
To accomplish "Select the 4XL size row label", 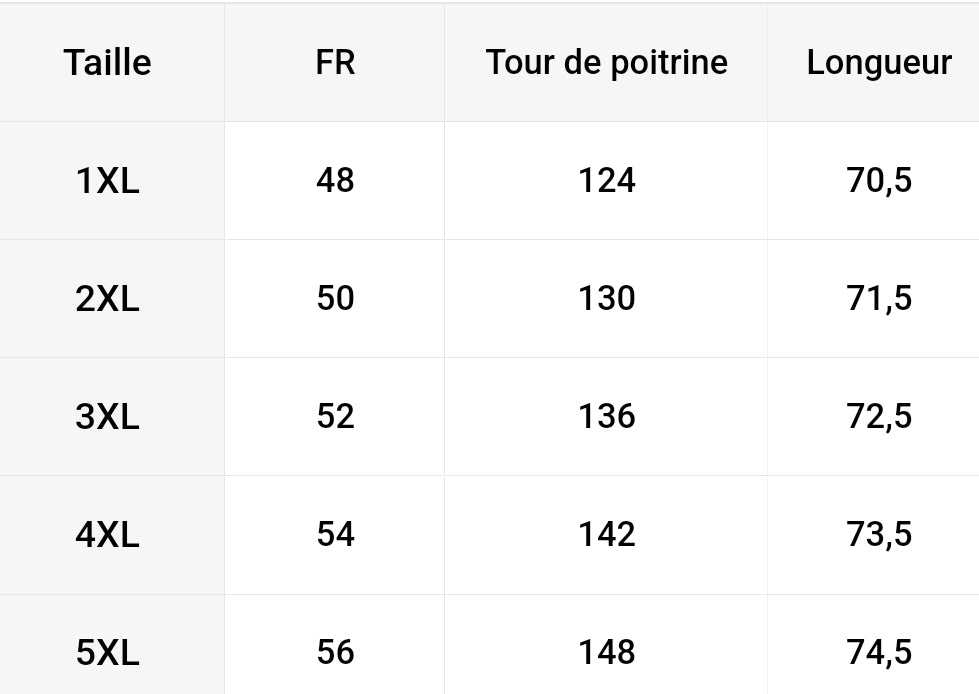I will coord(107,535).
